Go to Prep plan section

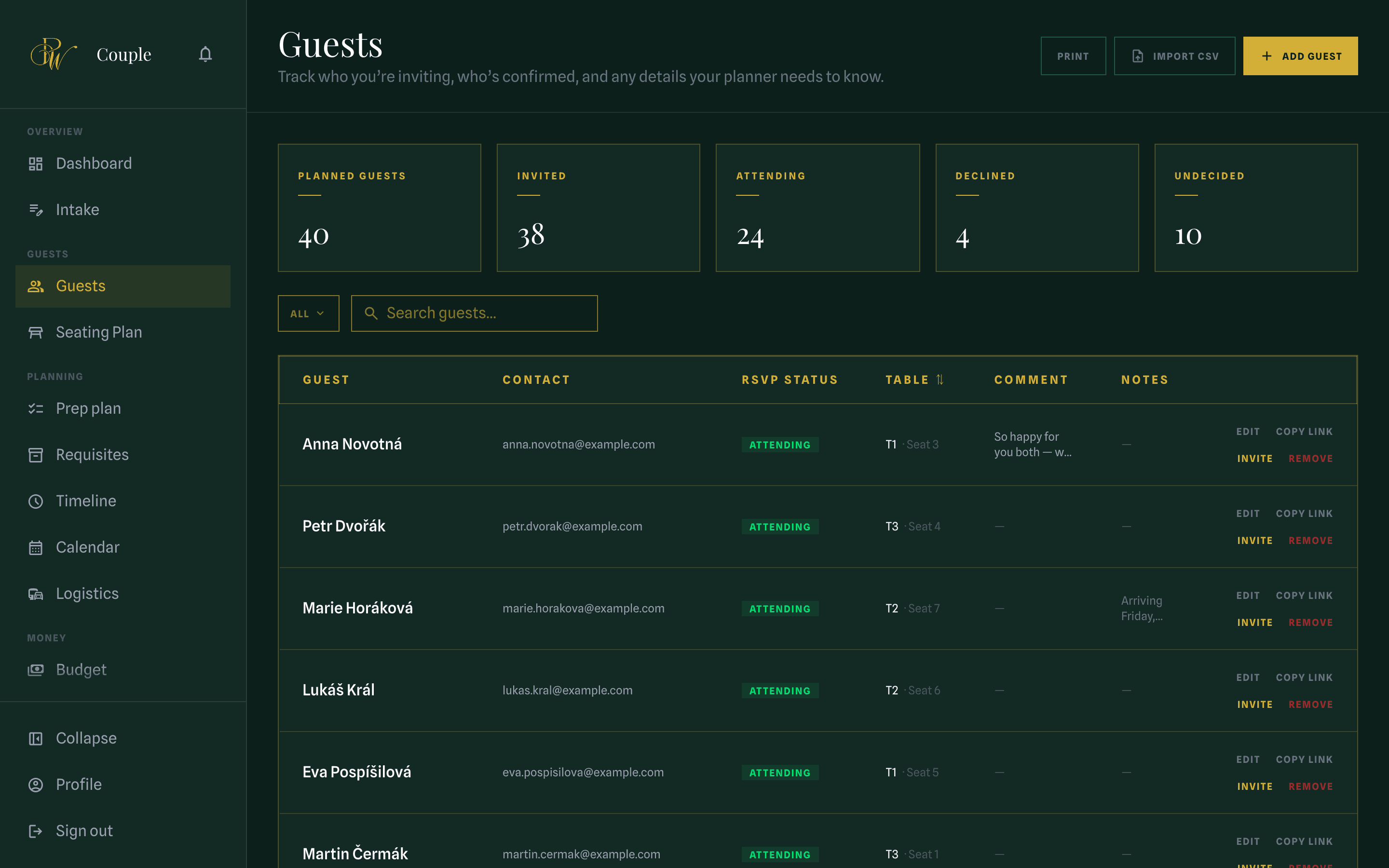point(123,409)
